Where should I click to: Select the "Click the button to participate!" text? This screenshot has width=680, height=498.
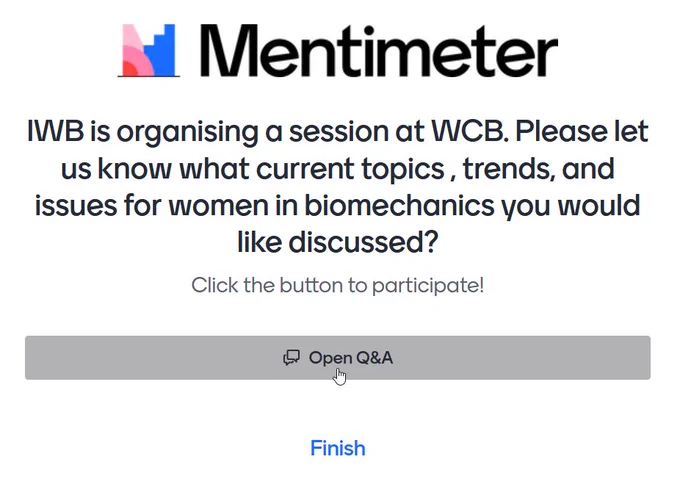pyautogui.click(x=337, y=285)
